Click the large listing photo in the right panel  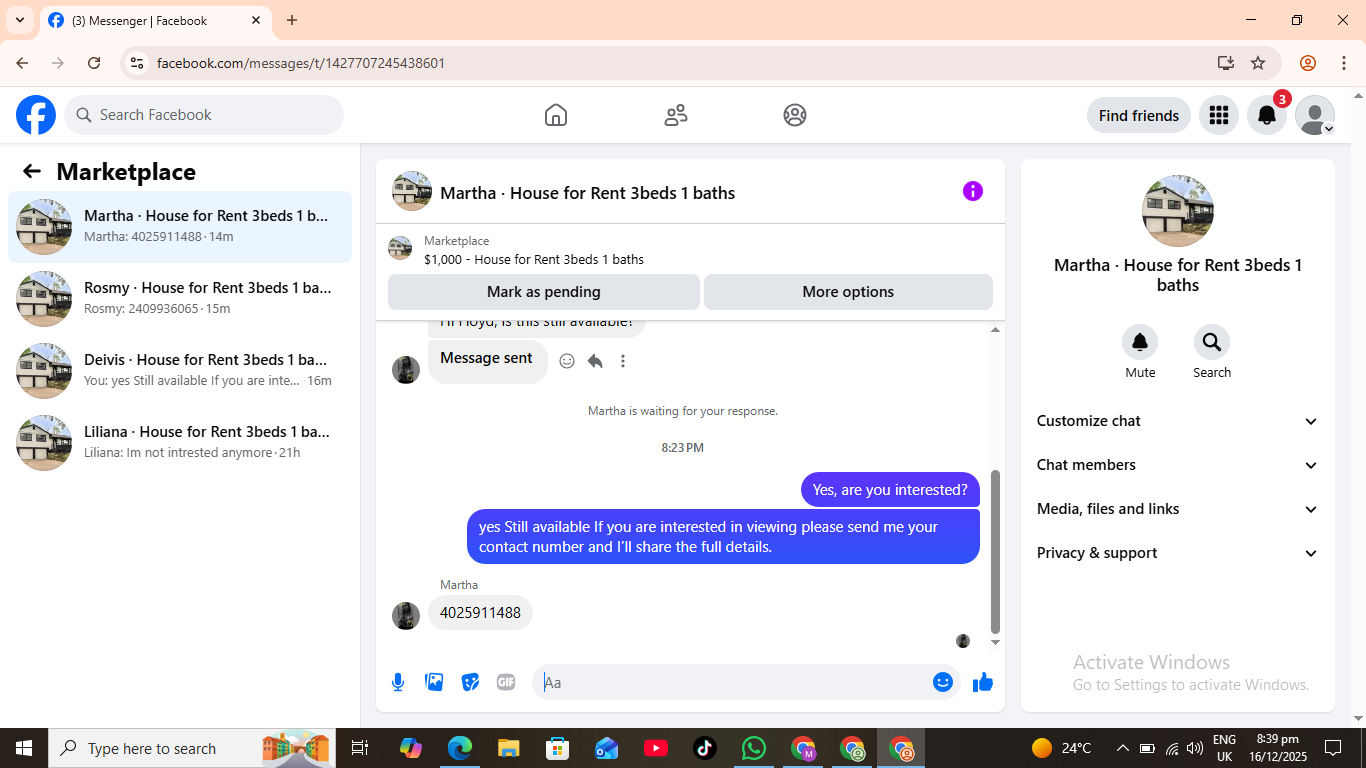[x=1178, y=211]
